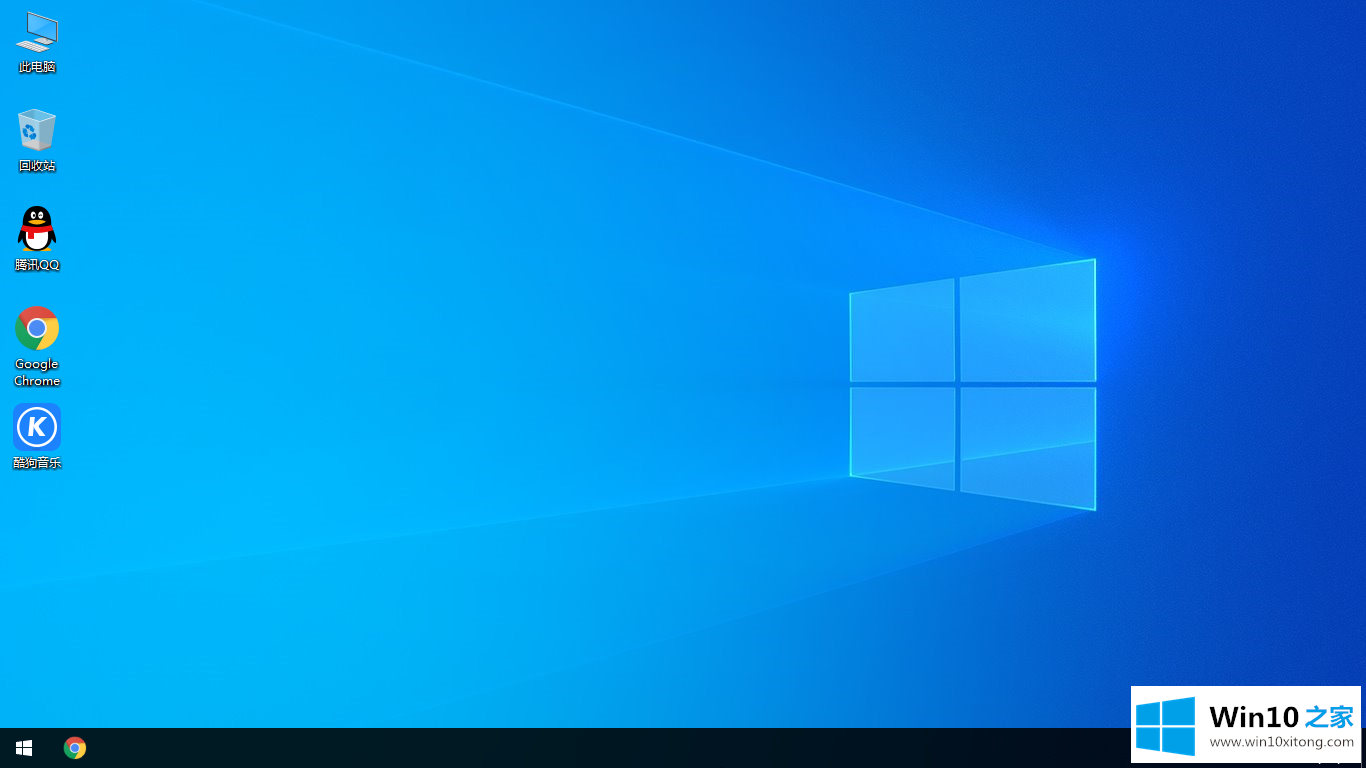The image size is (1366, 768).
Task: Select the 回收站 recycle bin icon
Action: click(x=37, y=130)
